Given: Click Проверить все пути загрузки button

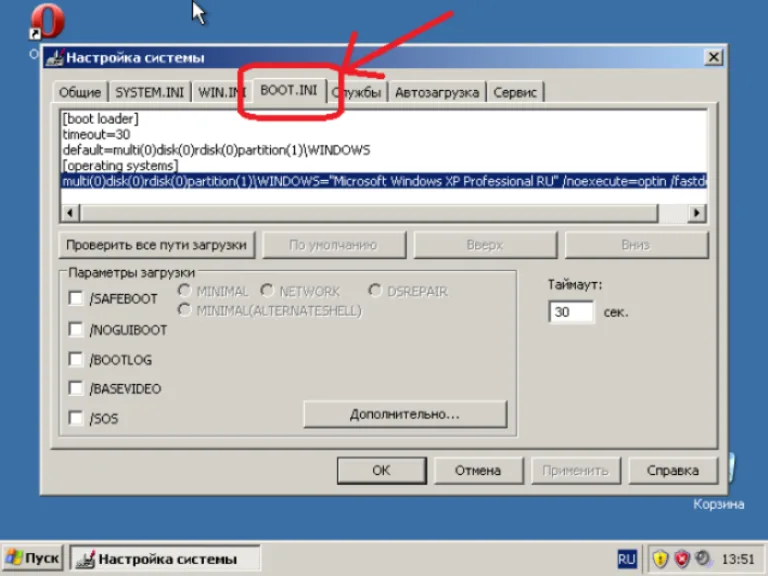Looking at the screenshot, I should pyautogui.click(x=157, y=245).
